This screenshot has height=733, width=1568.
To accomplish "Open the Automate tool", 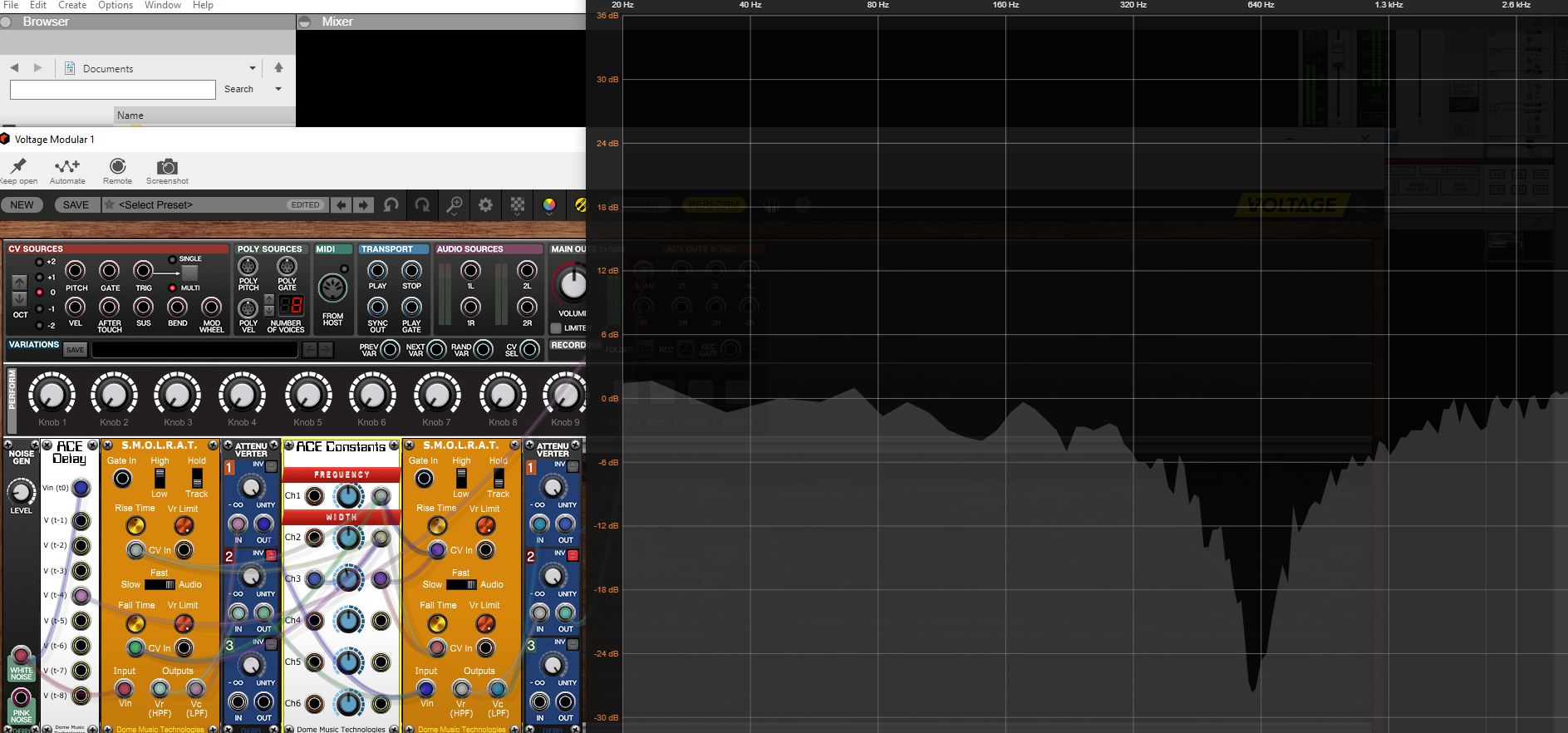I will tap(67, 171).
